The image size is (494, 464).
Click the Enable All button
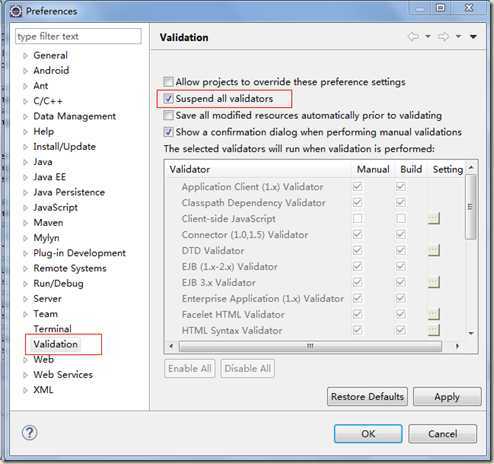tap(190, 369)
